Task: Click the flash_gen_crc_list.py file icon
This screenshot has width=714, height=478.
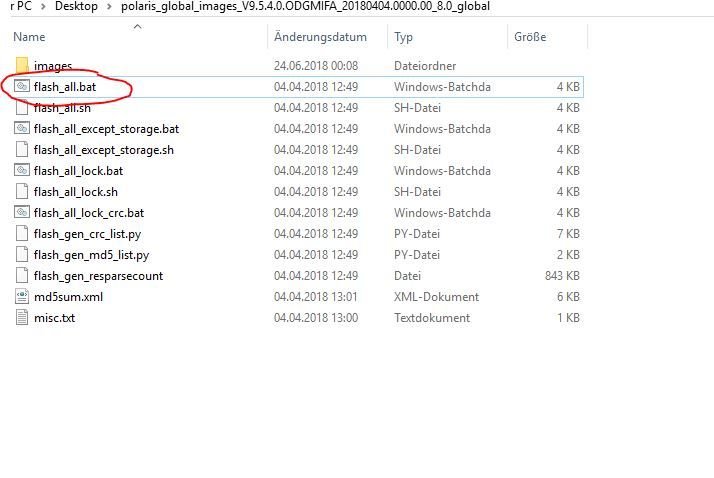Action: point(21,233)
